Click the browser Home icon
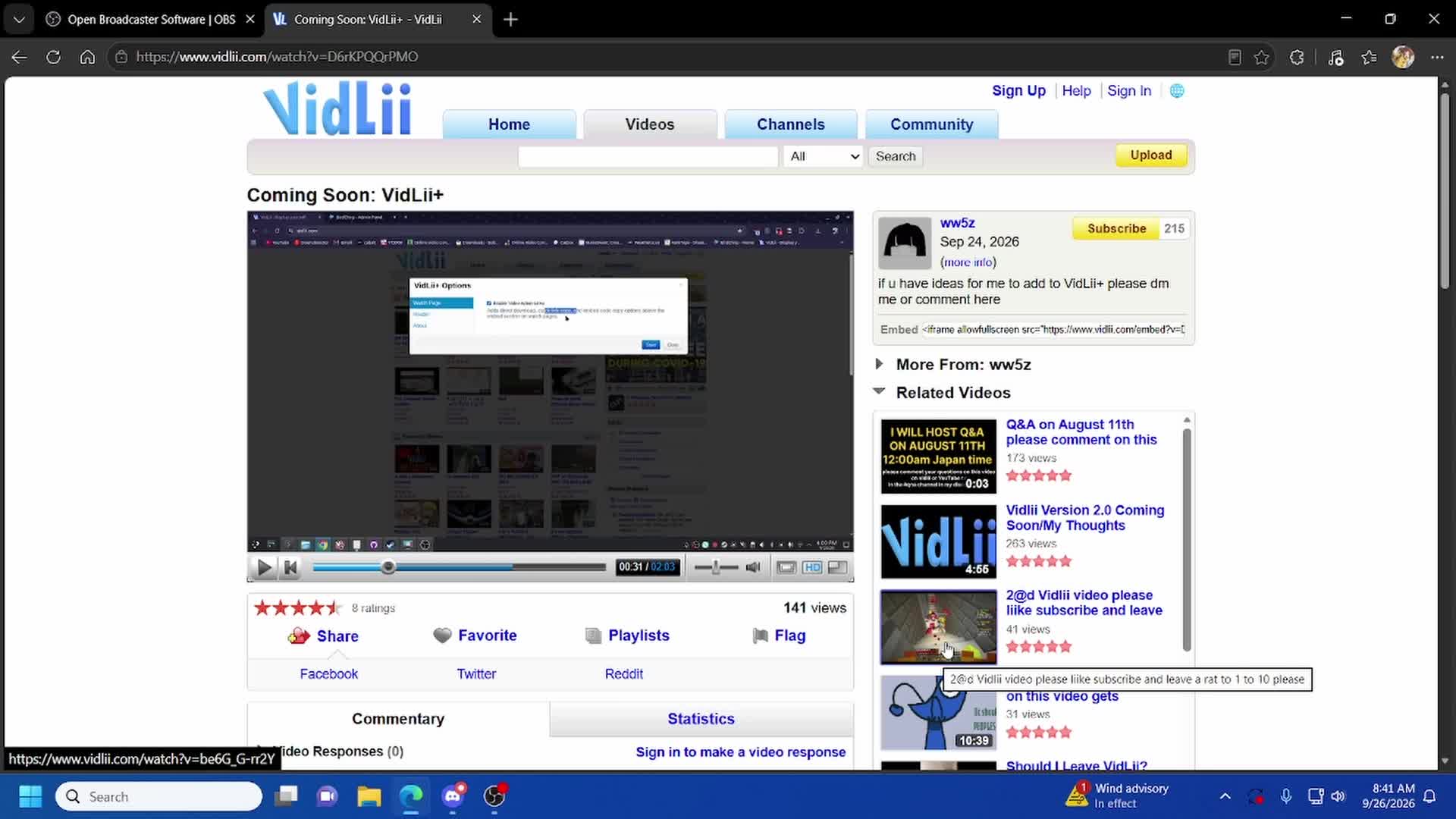Screen dimensions: 1456x819 click(x=87, y=57)
